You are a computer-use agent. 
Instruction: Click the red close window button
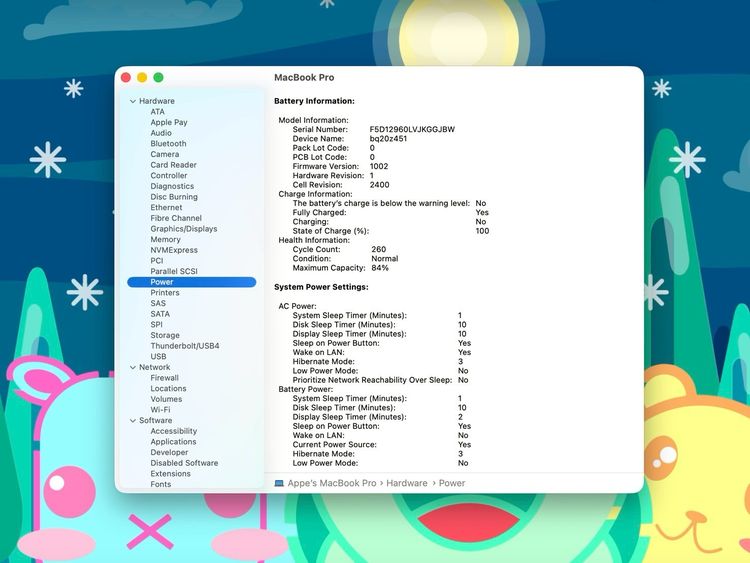(x=126, y=77)
